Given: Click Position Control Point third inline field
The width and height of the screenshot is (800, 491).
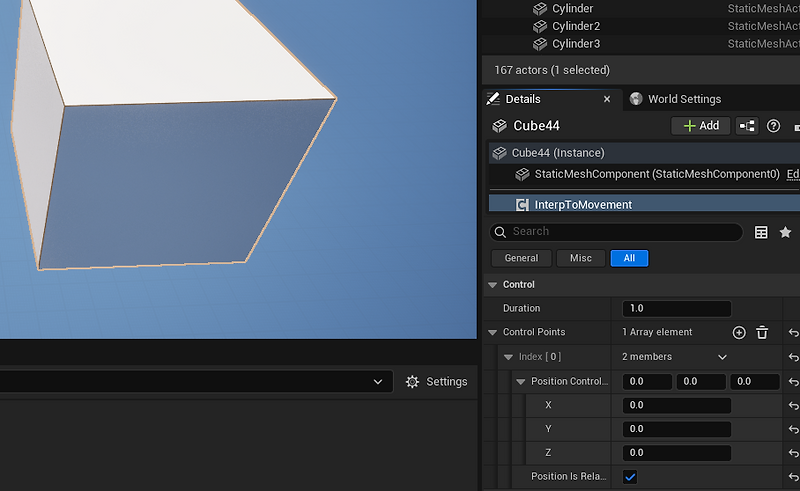Looking at the screenshot, I should pos(755,381).
